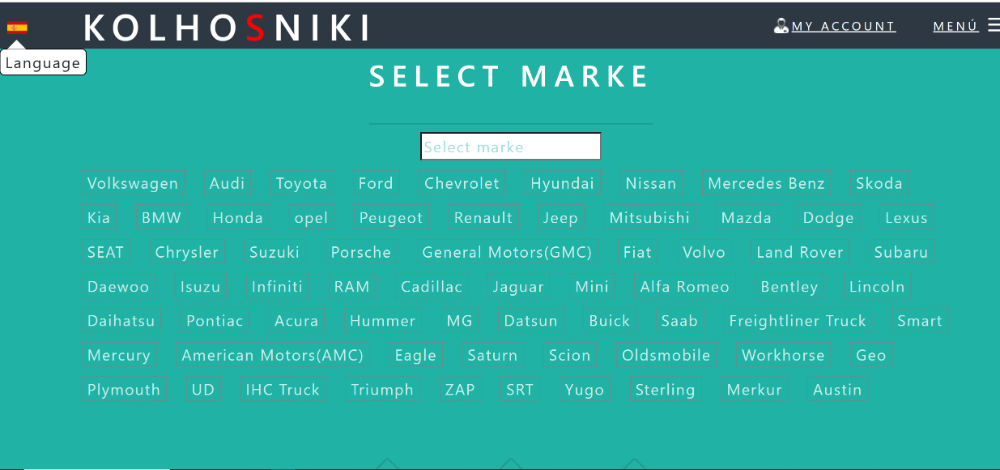The height and width of the screenshot is (470, 1000).
Task: Choose American Motors(AMC) brand
Action: point(272,355)
